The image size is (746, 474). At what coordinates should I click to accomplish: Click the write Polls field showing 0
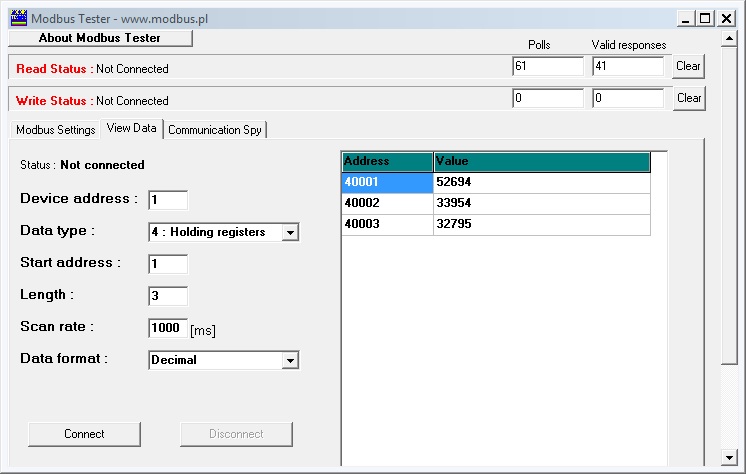548,98
